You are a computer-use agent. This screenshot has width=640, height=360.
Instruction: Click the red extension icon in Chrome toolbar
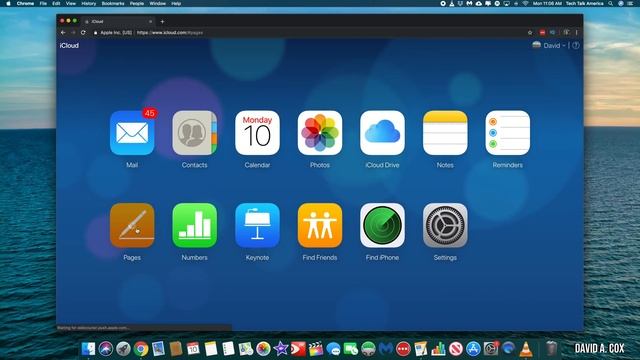(x=542, y=33)
